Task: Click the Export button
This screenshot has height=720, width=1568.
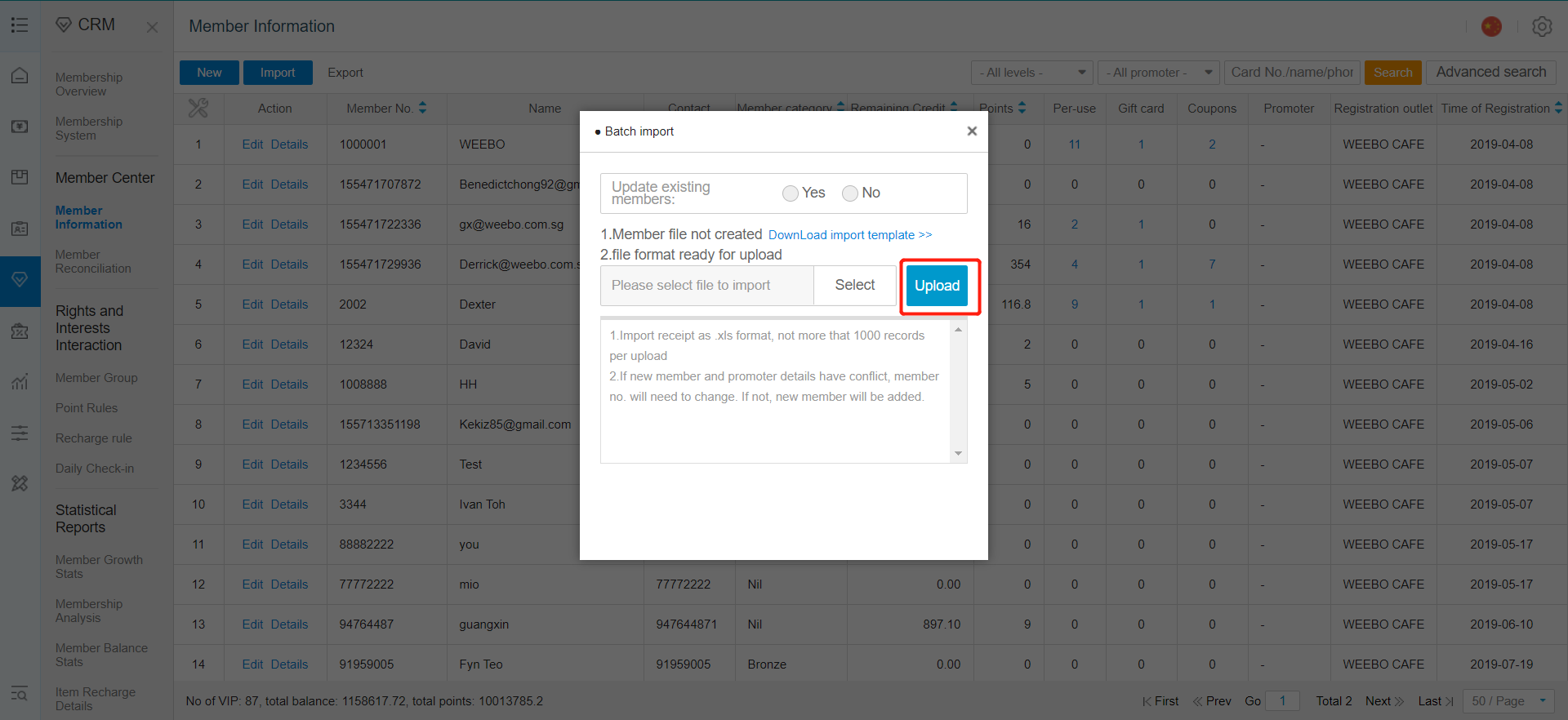Action: tap(345, 73)
